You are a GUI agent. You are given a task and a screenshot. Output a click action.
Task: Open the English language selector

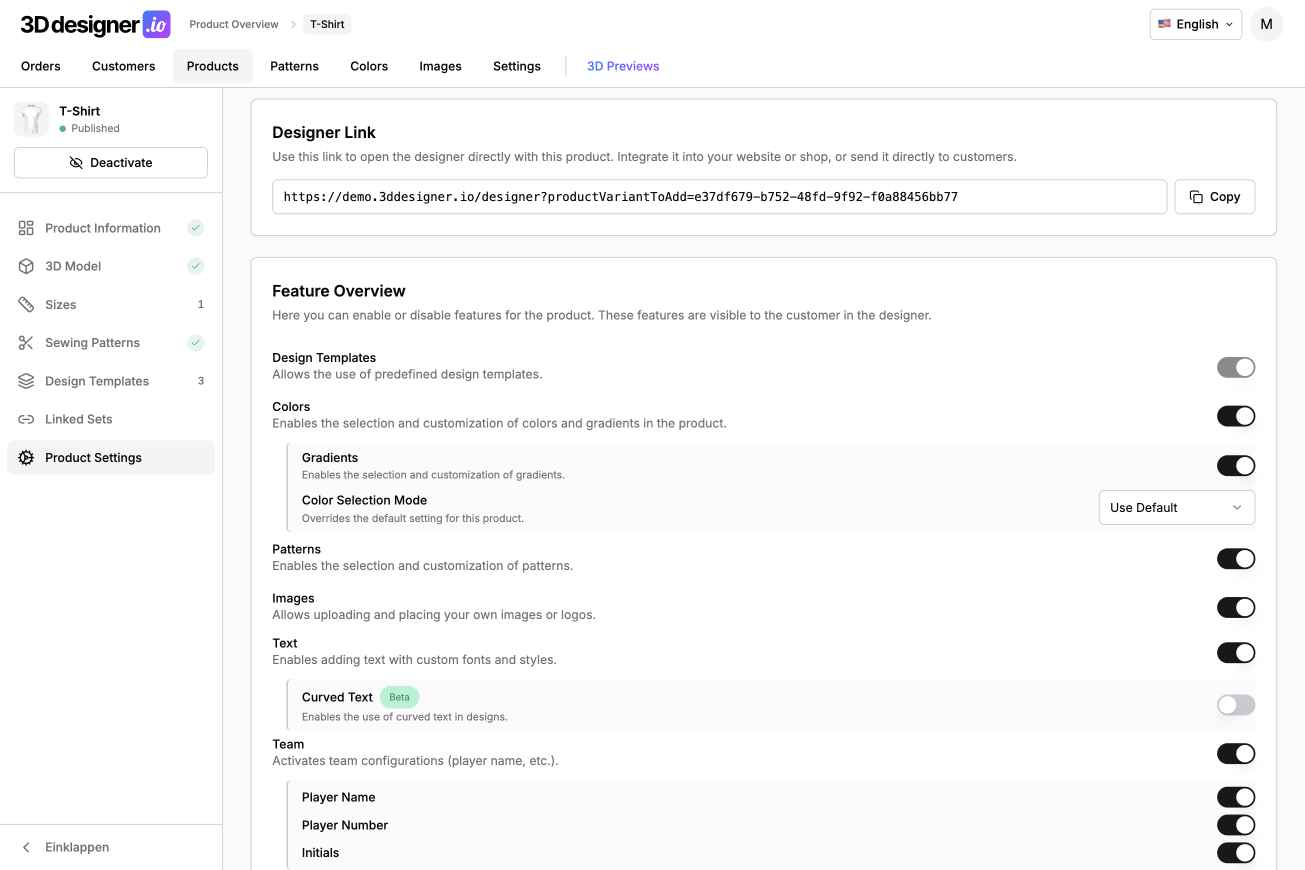[x=1195, y=24]
